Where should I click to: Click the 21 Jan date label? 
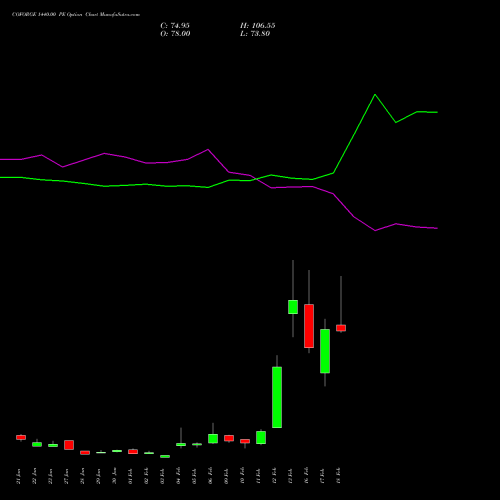click(x=19, y=476)
